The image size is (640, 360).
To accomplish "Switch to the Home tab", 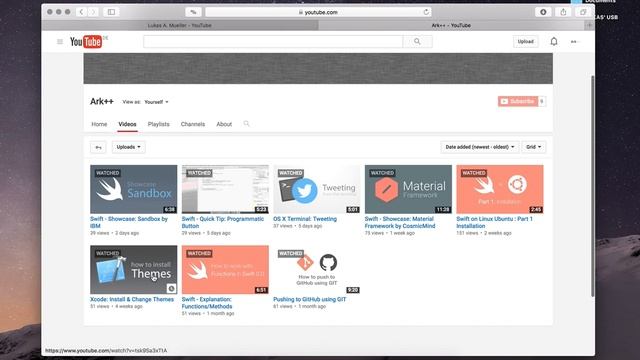I will (x=99, y=124).
